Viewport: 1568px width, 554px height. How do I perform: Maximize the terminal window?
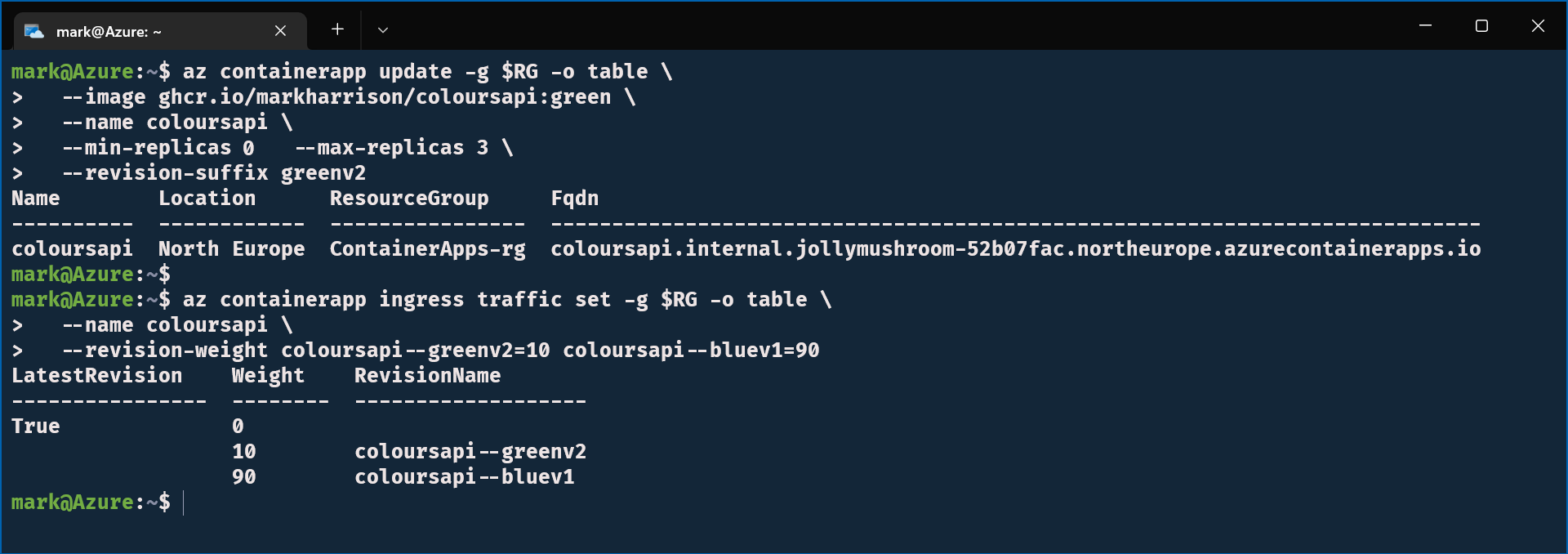click(x=1481, y=26)
